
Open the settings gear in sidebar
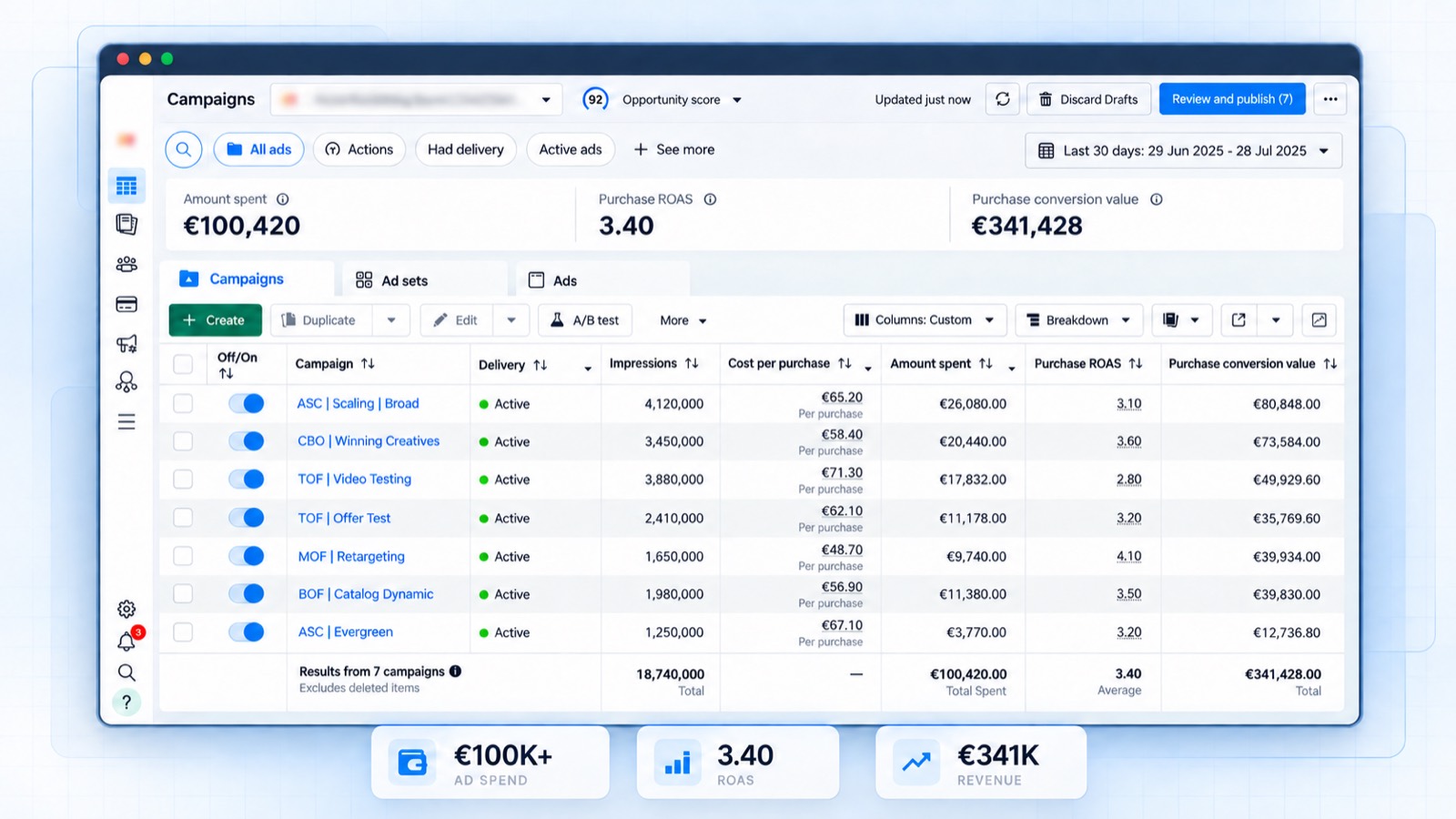(x=126, y=609)
